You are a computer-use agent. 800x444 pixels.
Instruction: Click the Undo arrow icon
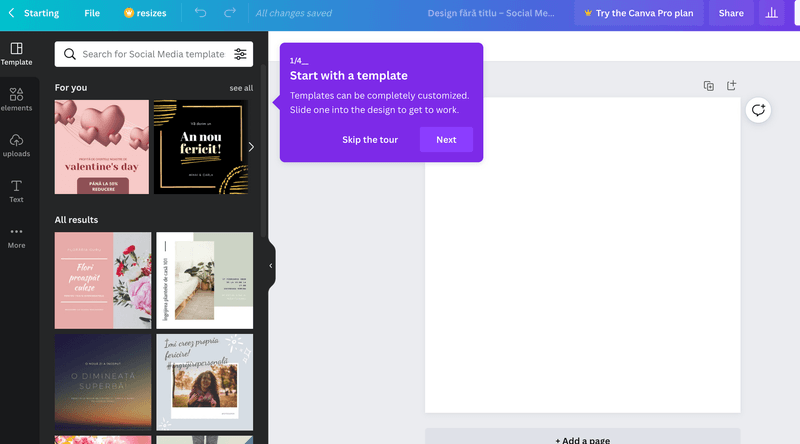(201, 13)
